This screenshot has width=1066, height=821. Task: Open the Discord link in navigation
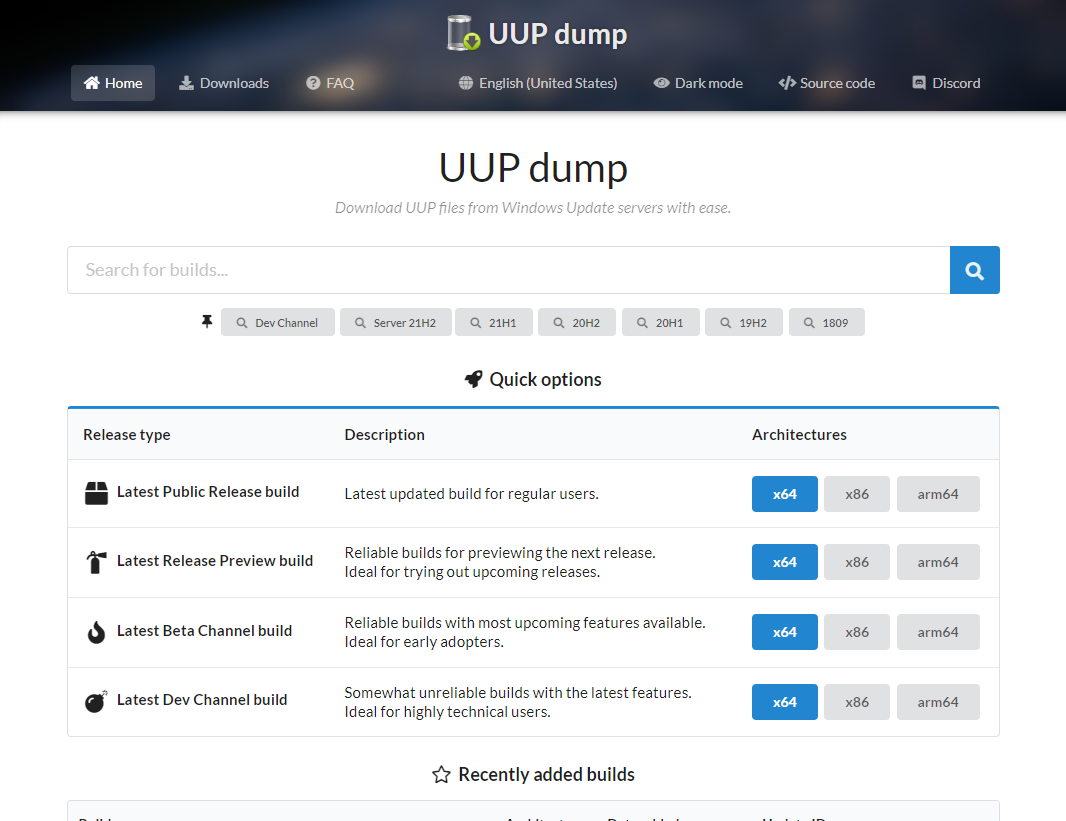point(946,83)
